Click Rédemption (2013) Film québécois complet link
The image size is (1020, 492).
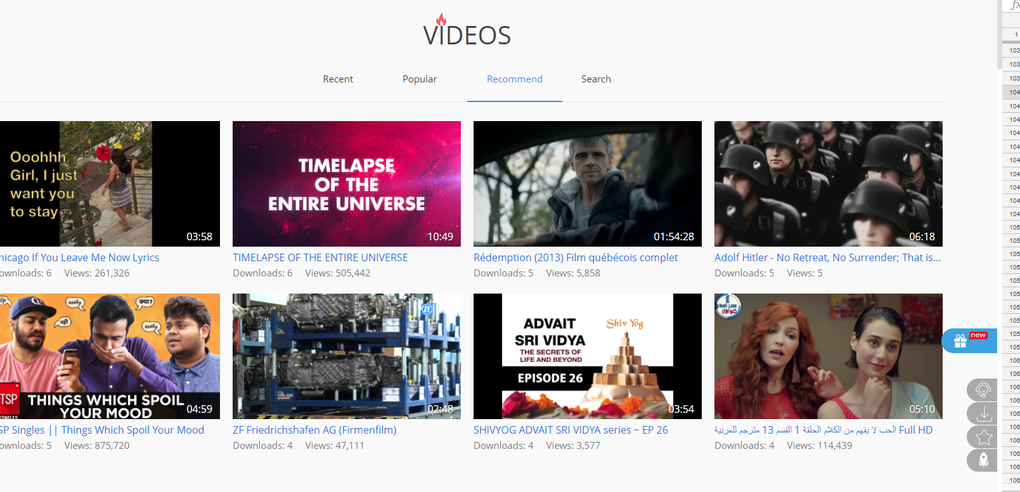[576, 257]
